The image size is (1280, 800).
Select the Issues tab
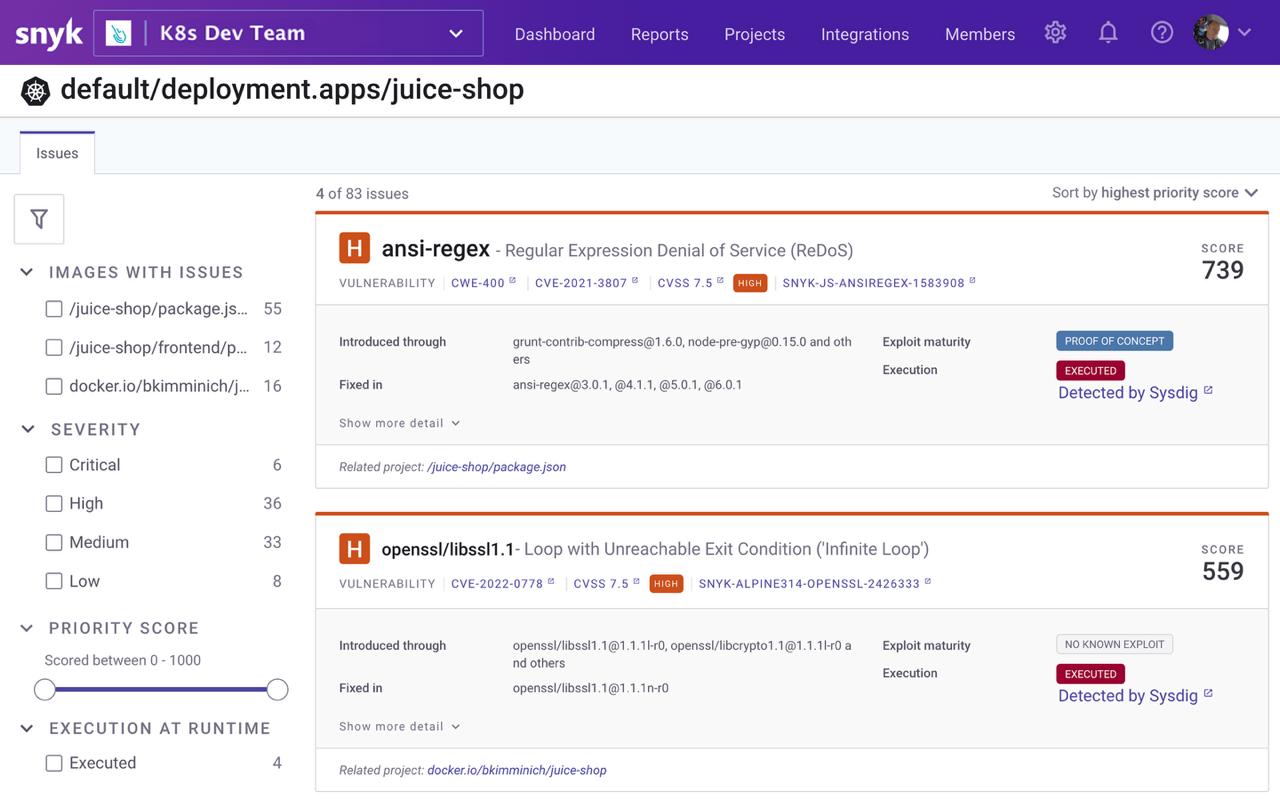click(57, 153)
